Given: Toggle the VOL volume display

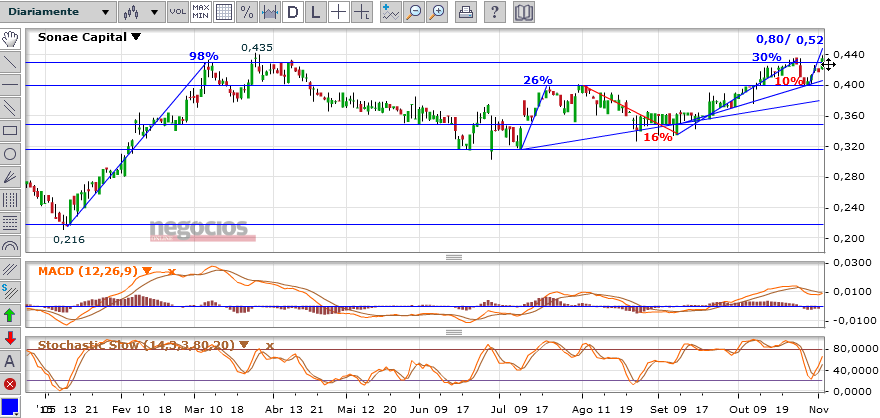Looking at the screenshot, I should pos(178,12).
